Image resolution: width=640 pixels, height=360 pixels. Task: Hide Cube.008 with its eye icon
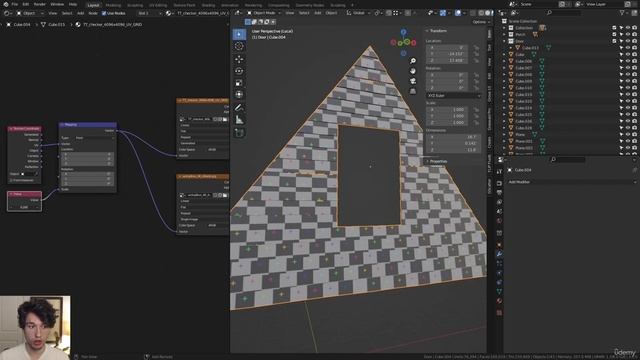pos(628,75)
